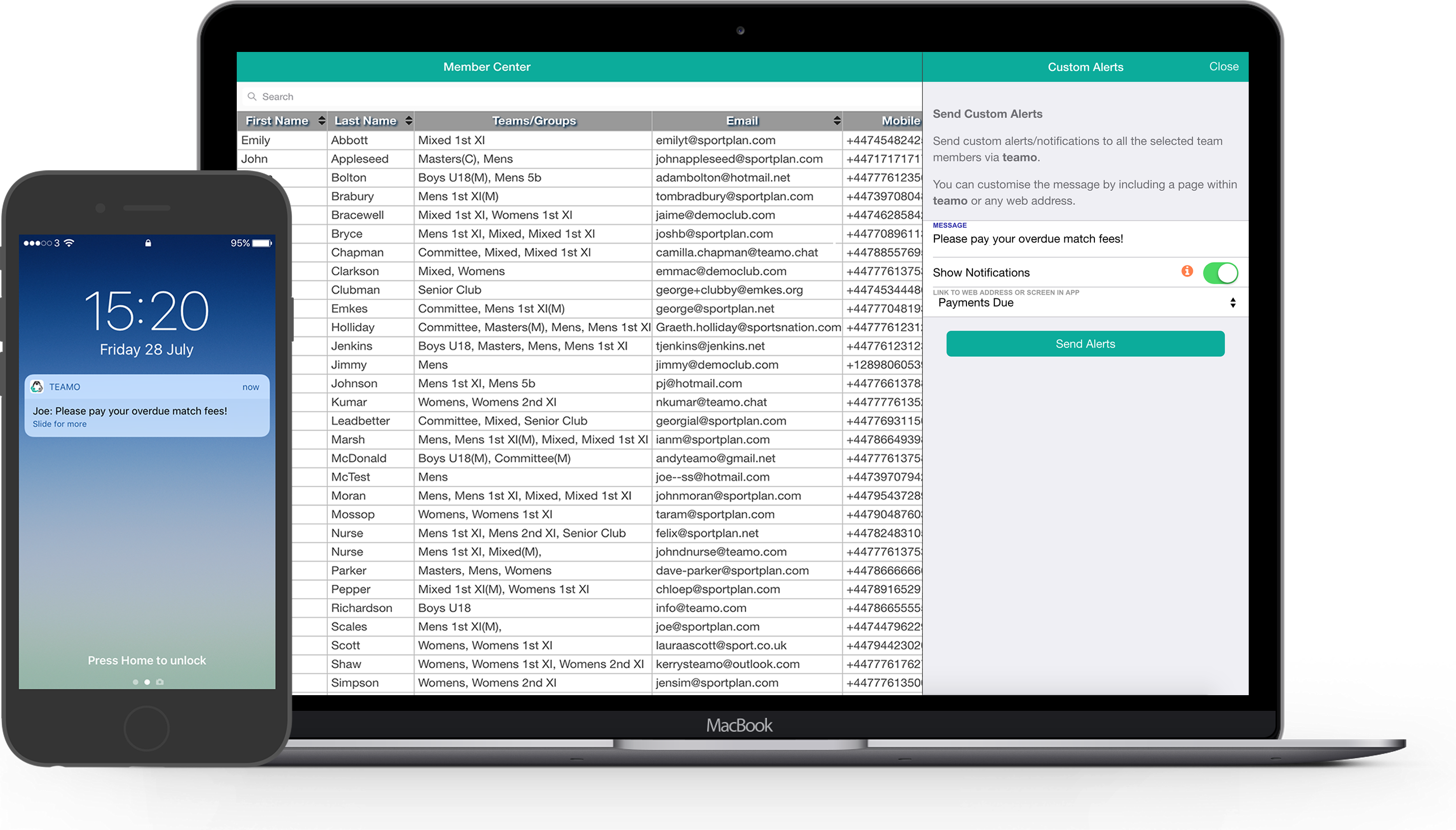
Task: Click the Kumar last name cell
Action: 371,403
